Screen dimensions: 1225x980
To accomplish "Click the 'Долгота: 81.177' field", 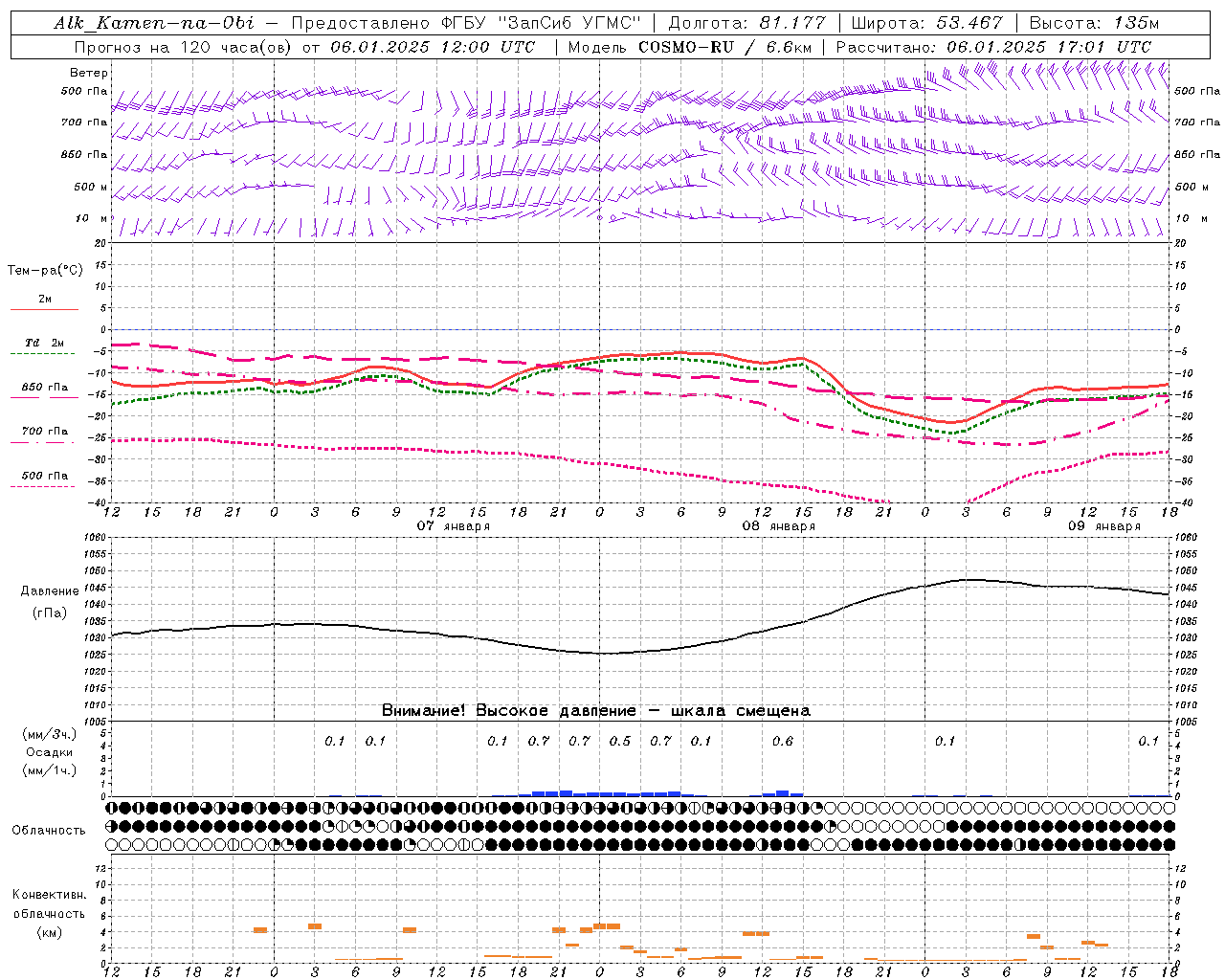I will [746, 24].
